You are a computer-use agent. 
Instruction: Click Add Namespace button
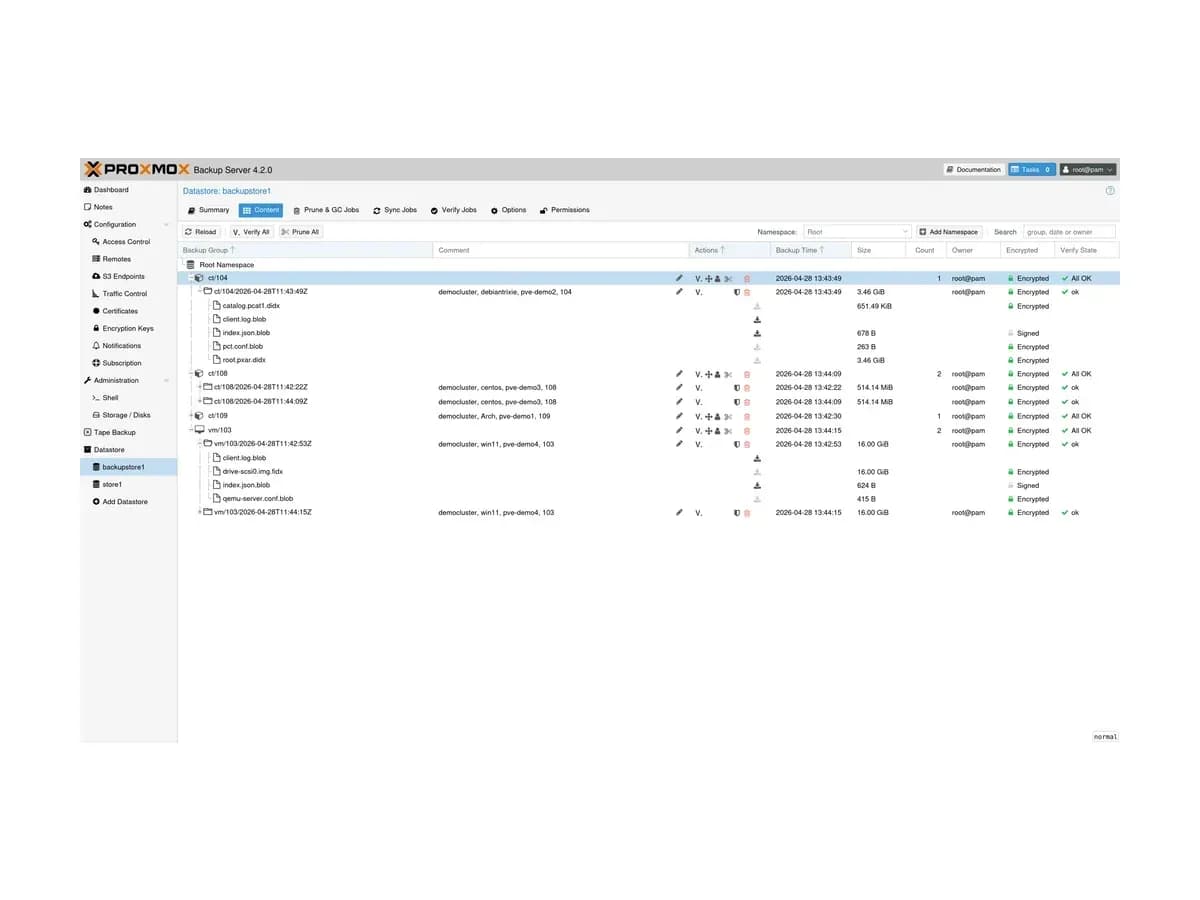tap(949, 232)
